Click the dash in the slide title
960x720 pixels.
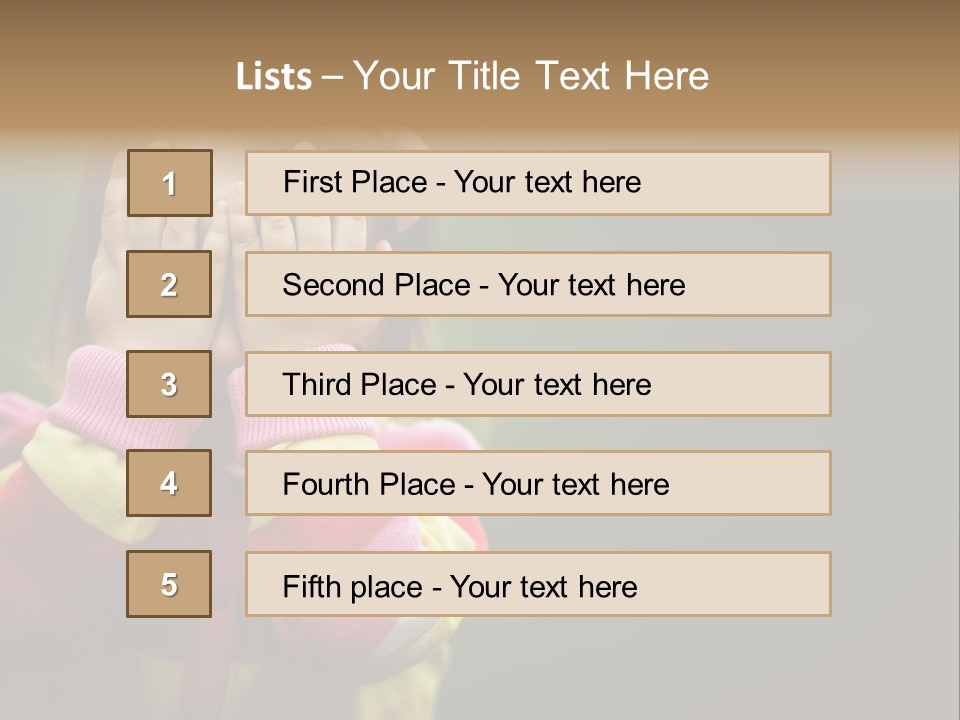pyautogui.click(x=332, y=78)
